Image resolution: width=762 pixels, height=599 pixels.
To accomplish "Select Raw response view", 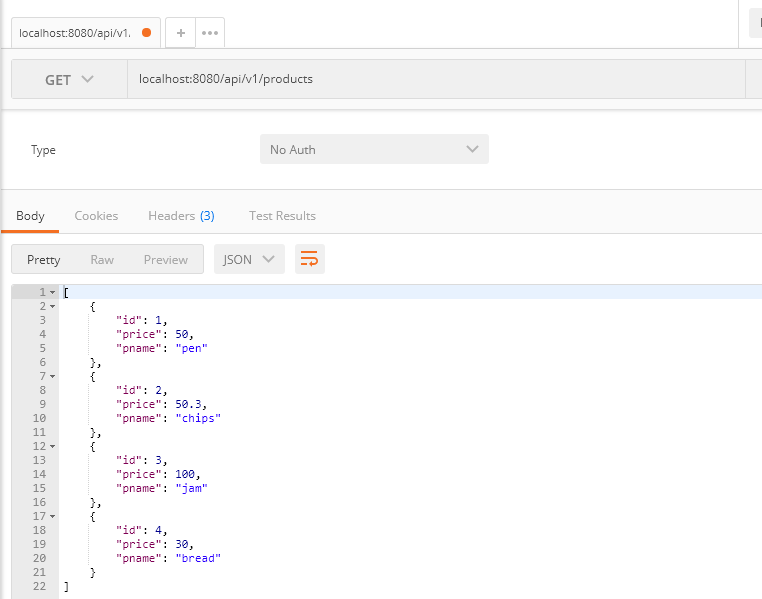I will (x=102, y=259).
